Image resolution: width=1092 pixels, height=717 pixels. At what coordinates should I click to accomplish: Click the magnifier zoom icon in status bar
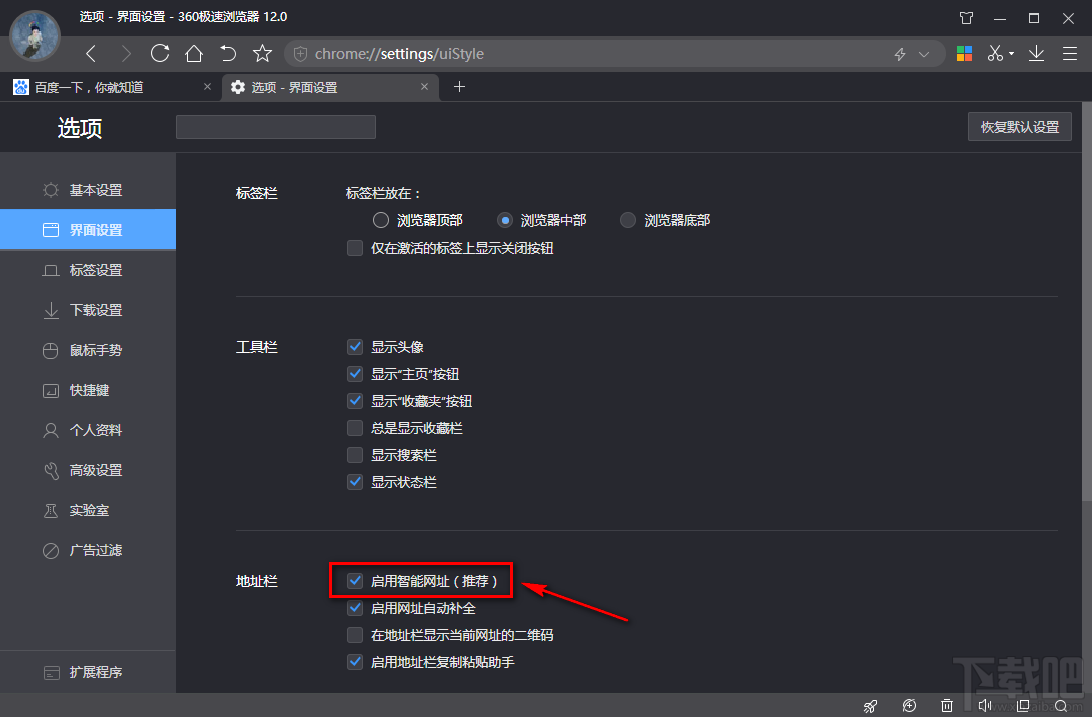point(1061,706)
